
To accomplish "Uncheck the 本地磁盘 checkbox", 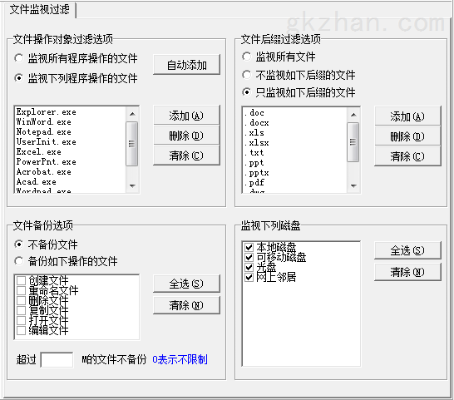I will pyautogui.click(x=249, y=247).
